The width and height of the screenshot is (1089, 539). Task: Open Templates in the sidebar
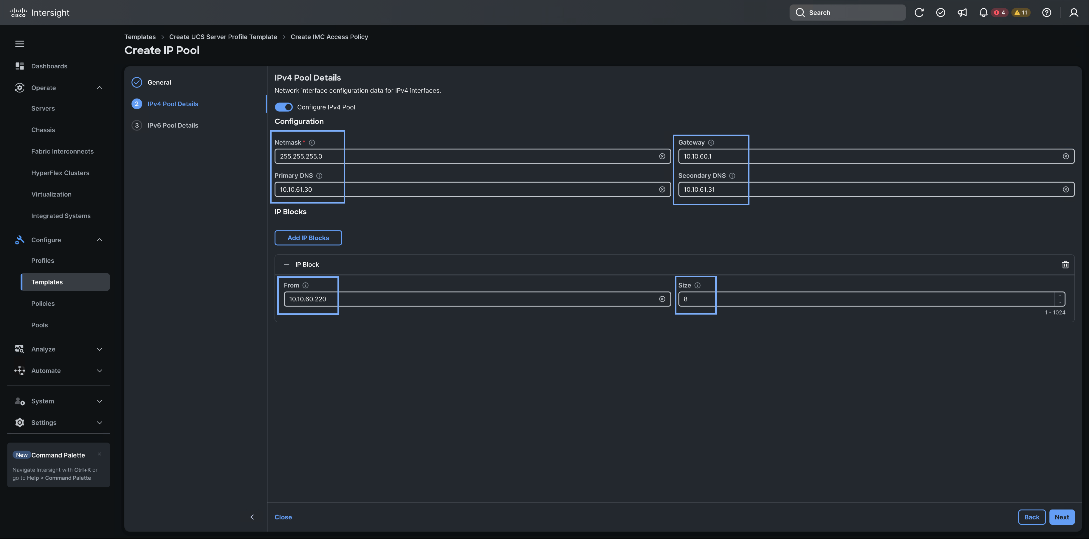[65, 282]
